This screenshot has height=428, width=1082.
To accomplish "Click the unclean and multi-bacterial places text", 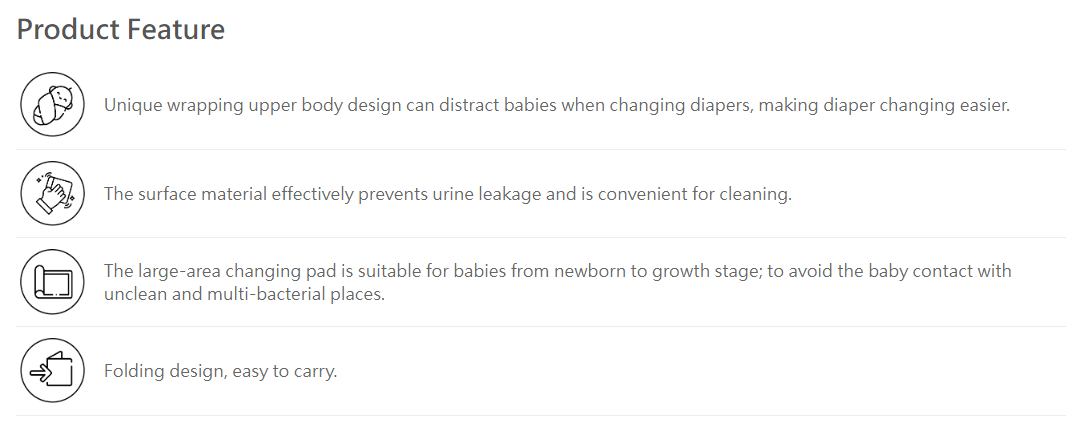I will (244, 294).
